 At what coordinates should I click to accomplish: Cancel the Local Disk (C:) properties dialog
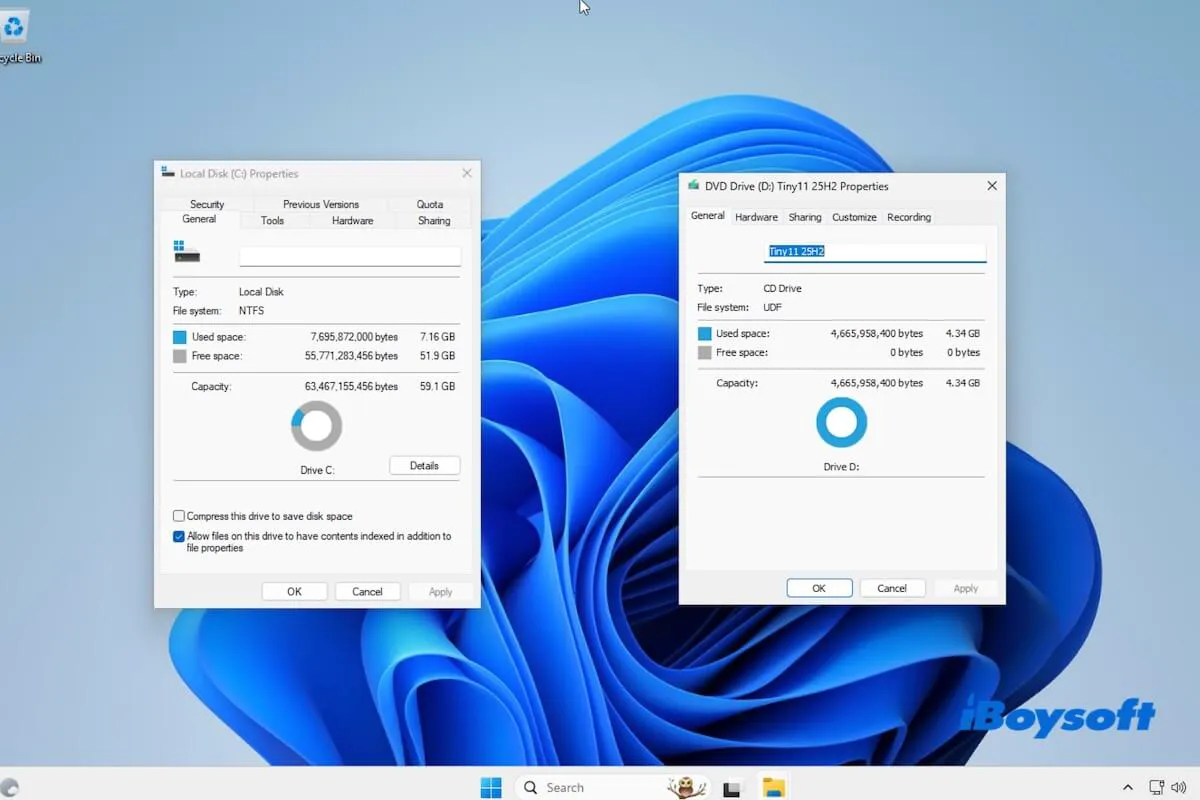tap(367, 591)
